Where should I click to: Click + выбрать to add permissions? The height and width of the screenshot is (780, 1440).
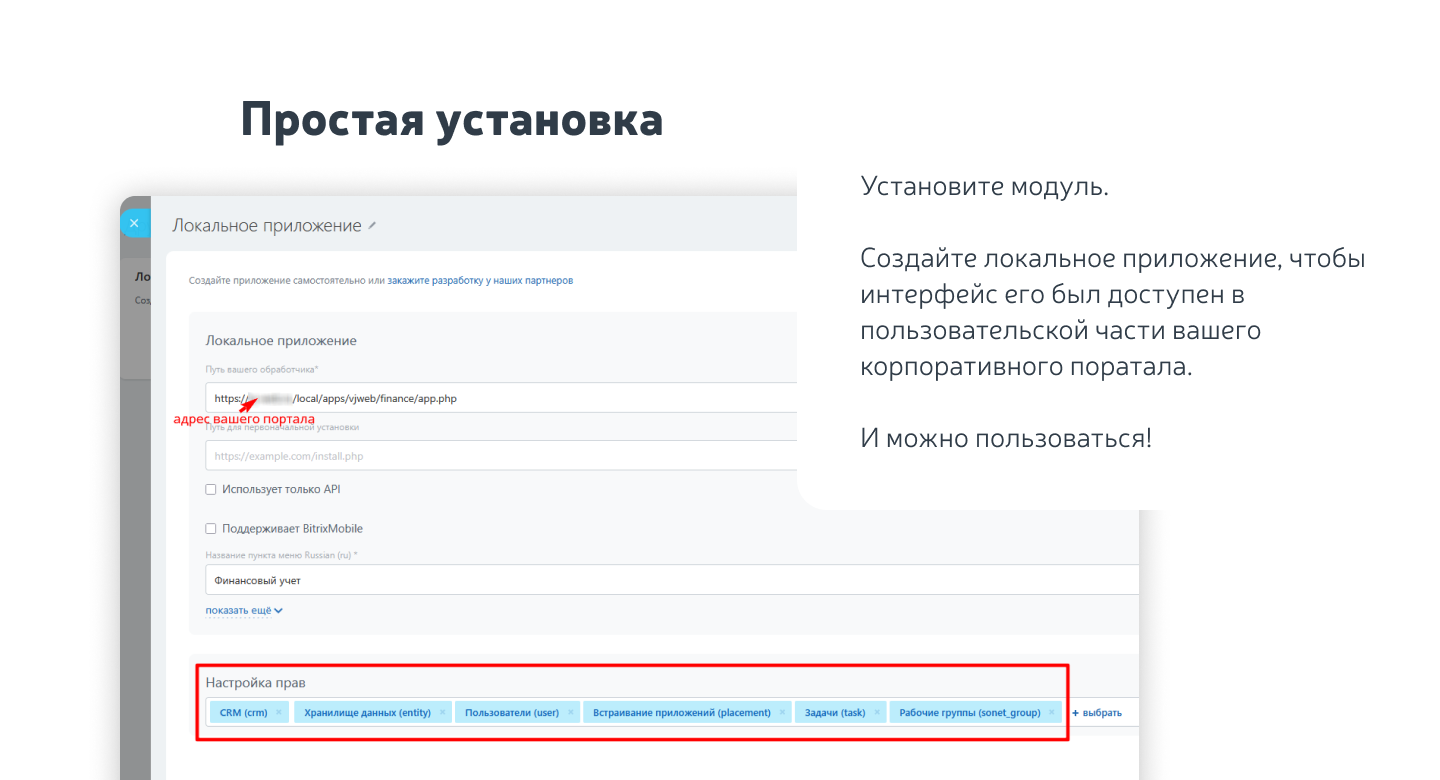[1097, 713]
